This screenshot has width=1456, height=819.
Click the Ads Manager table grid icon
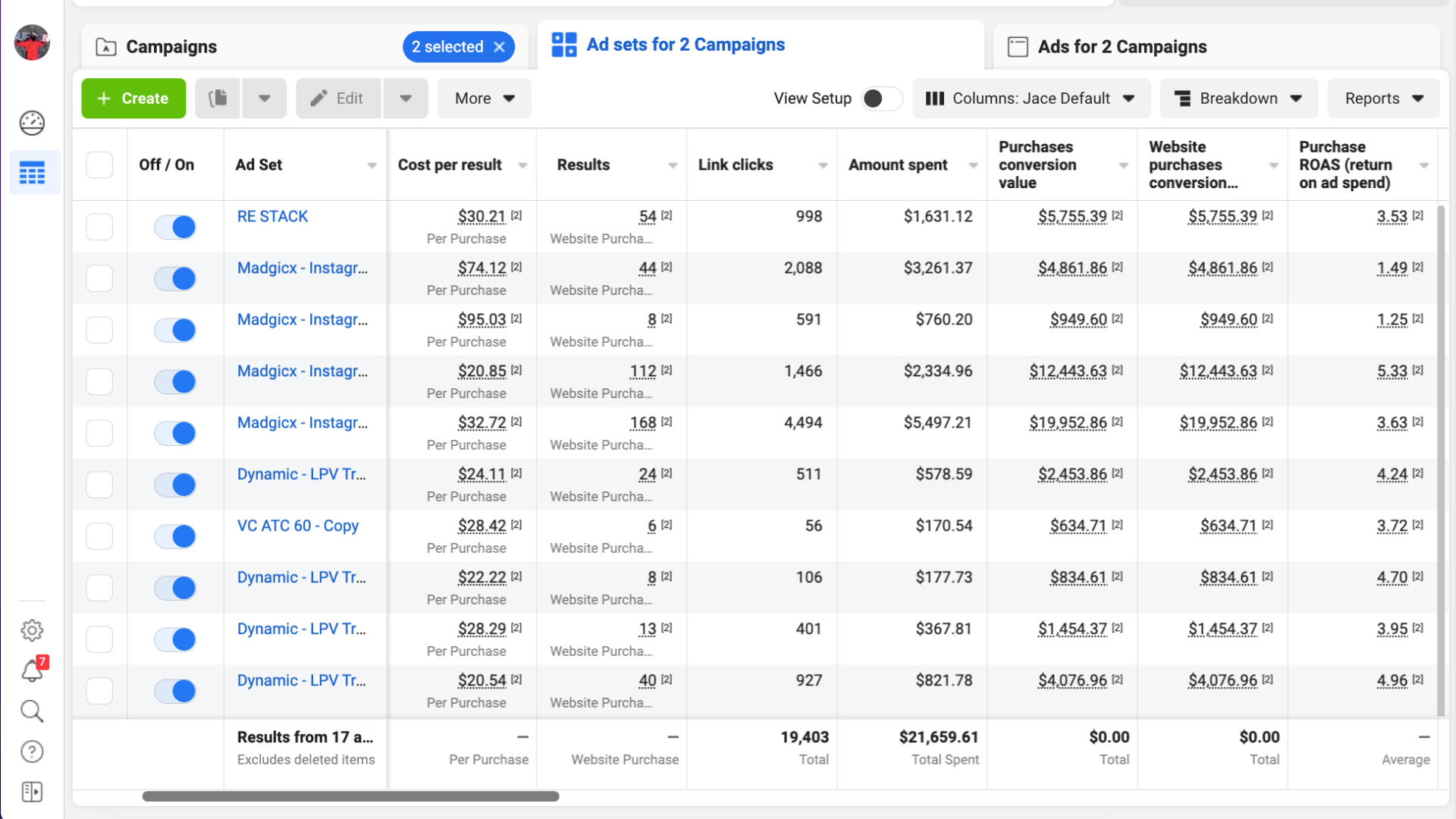coord(32,173)
